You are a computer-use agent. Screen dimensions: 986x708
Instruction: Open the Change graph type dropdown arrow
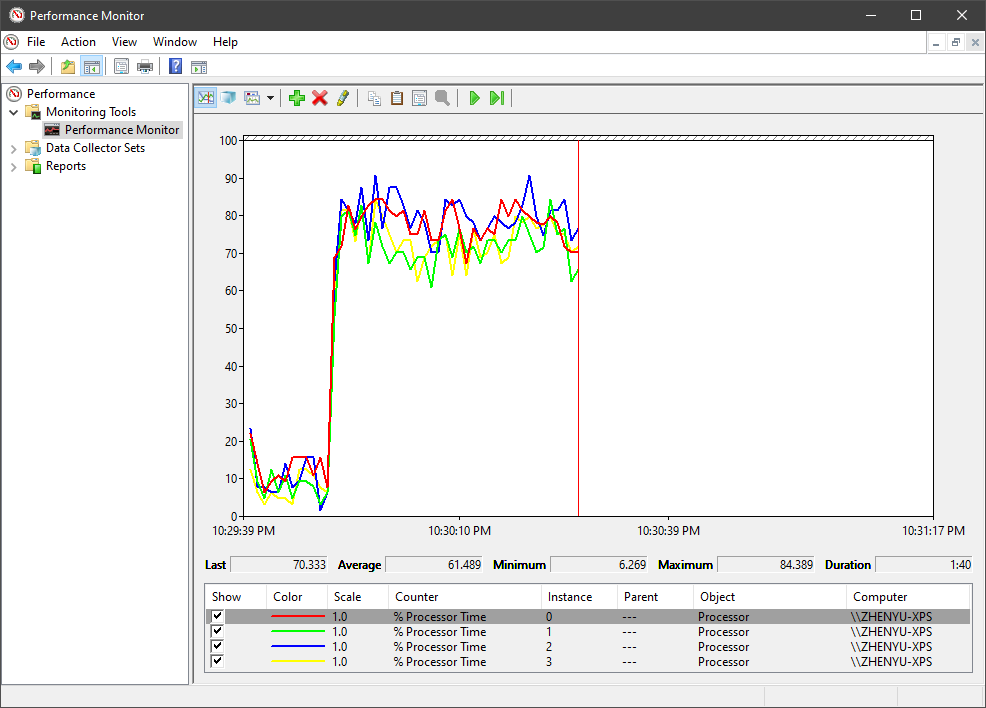270,98
